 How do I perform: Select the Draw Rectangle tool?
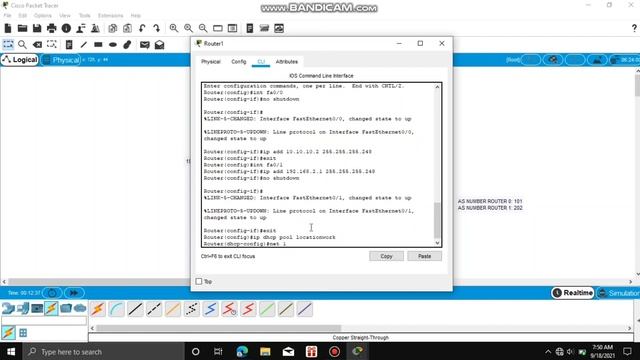tap(98, 44)
